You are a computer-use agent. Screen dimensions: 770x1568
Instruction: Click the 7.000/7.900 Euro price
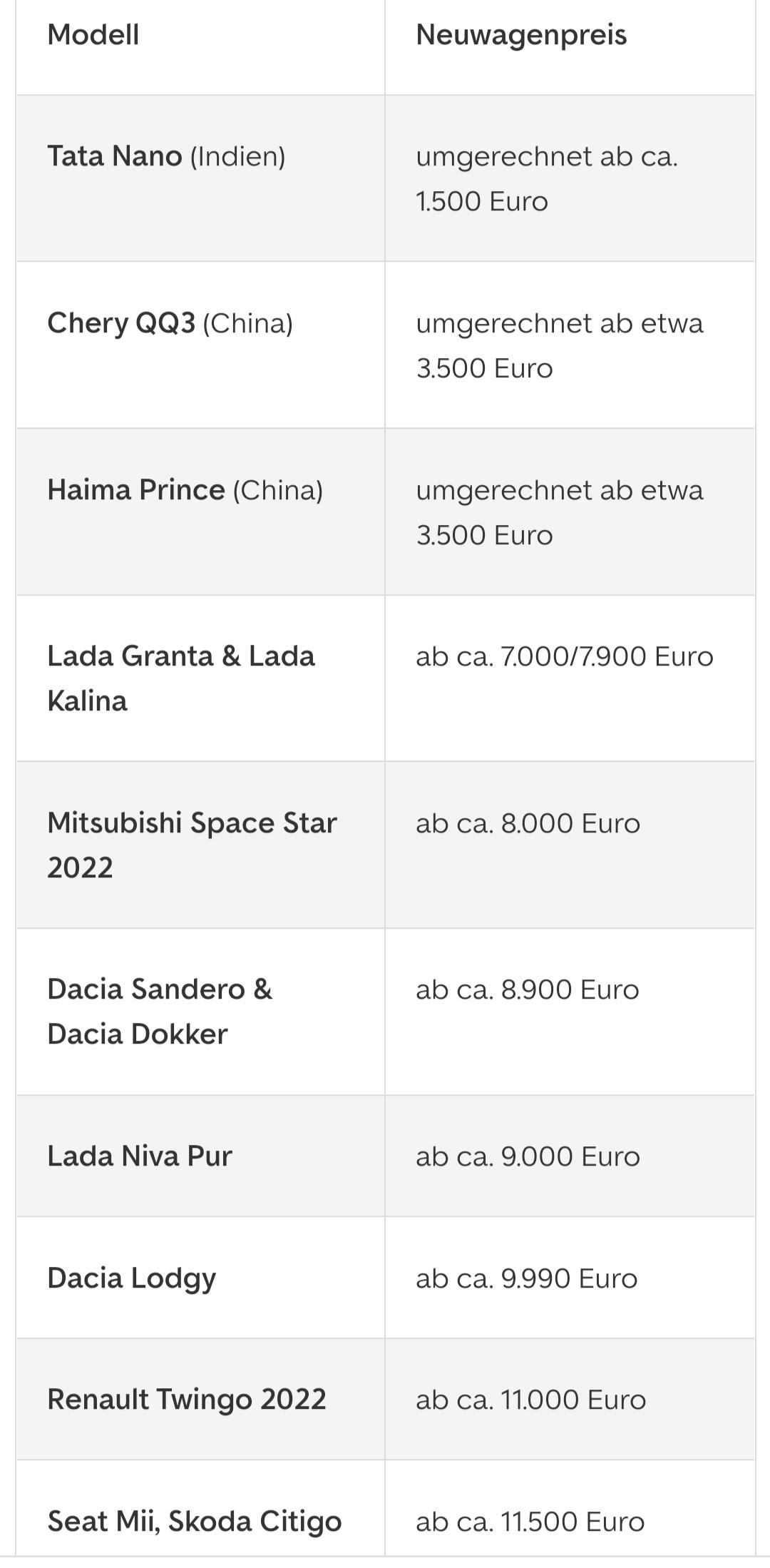click(x=565, y=656)
